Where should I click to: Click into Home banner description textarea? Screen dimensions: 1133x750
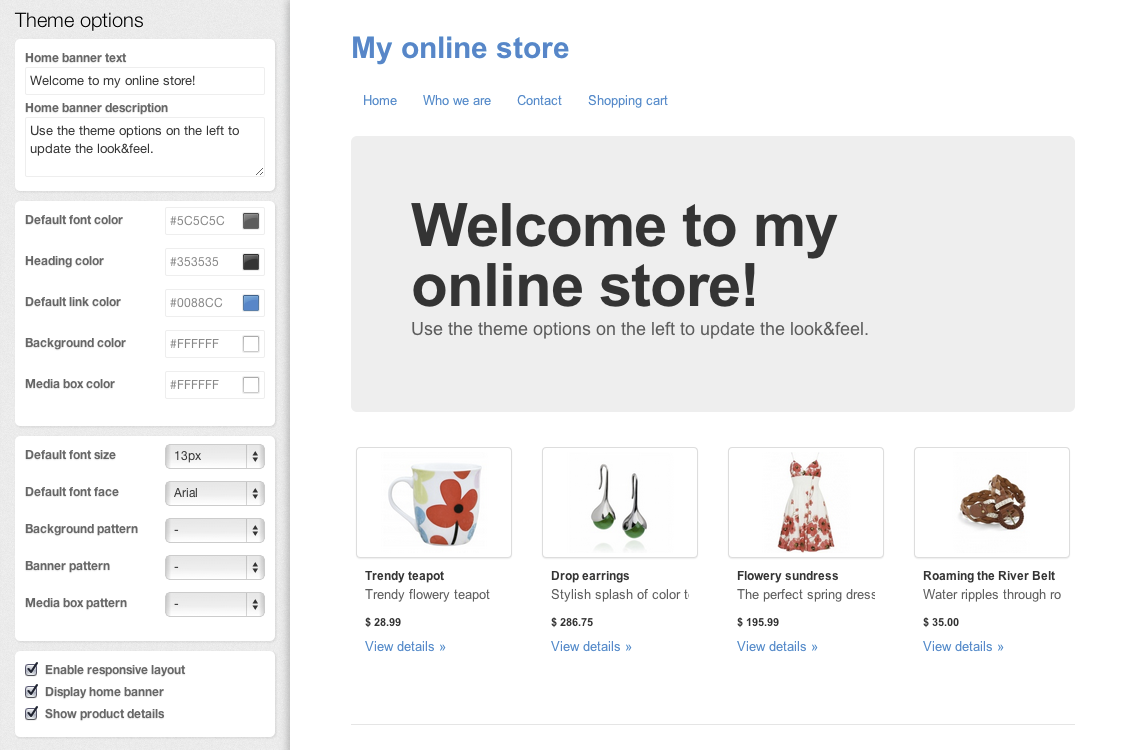click(145, 147)
